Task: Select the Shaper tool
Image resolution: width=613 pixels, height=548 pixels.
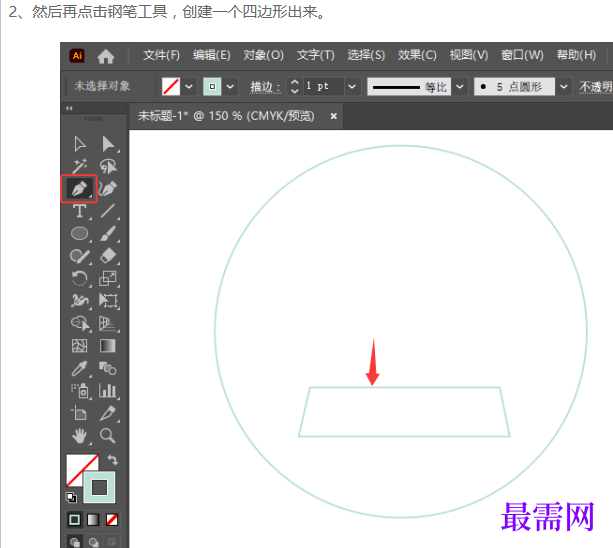Action: 80,256
